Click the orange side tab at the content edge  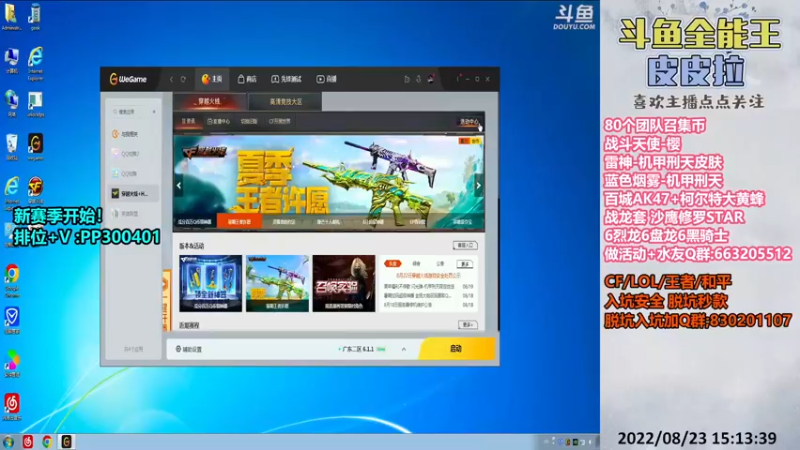(x=166, y=301)
